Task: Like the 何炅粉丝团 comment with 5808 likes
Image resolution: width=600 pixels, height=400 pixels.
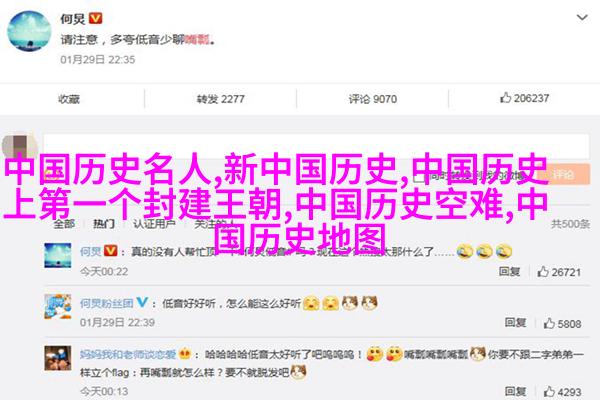Action: [562, 323]
